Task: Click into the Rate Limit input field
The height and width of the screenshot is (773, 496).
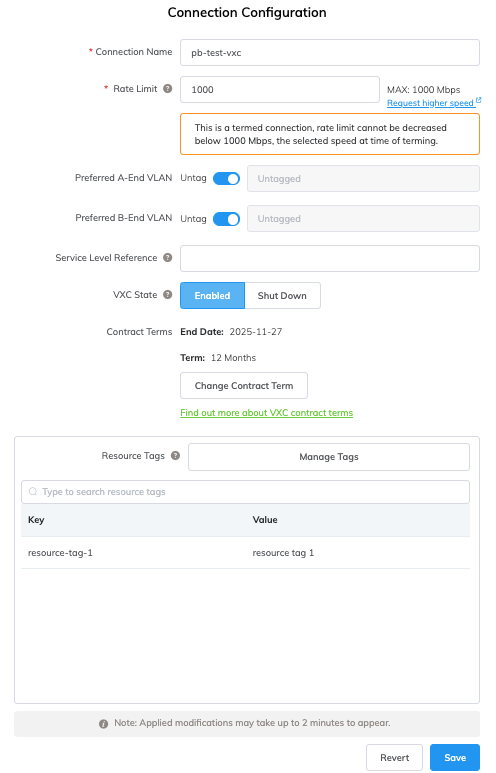Action: (x=280, y=90)
